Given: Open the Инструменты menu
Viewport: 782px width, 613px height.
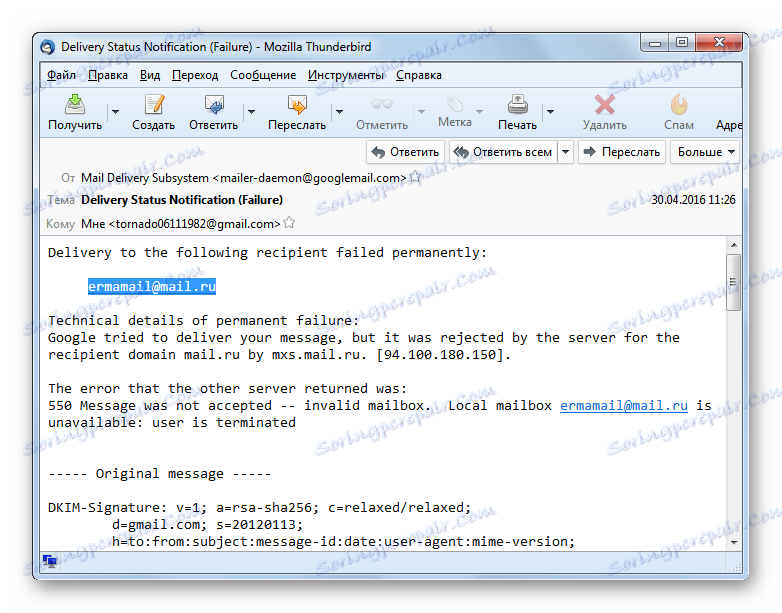Looking at the screenshot, I should [x=346, y=75].
